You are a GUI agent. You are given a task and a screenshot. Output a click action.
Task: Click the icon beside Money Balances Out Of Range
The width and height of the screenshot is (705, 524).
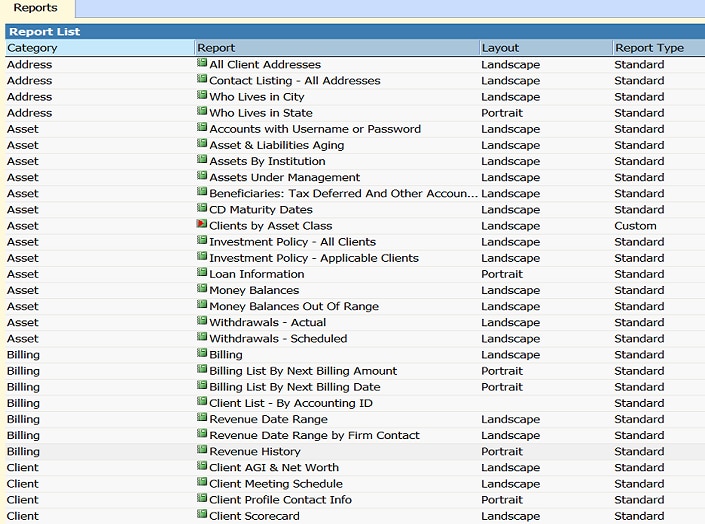pyautogui.click(x=202, y=306)
